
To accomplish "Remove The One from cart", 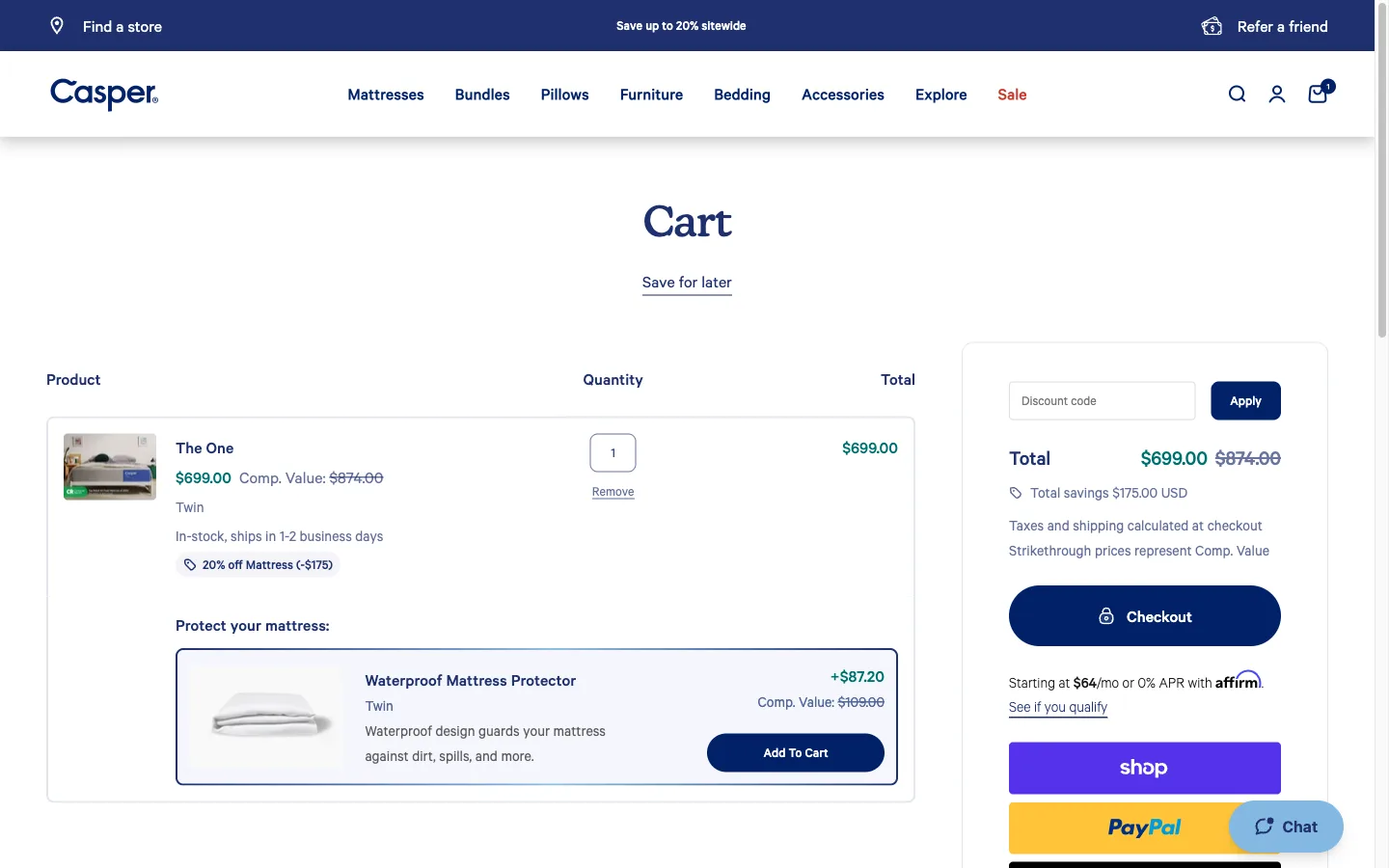I will [613, 492].
